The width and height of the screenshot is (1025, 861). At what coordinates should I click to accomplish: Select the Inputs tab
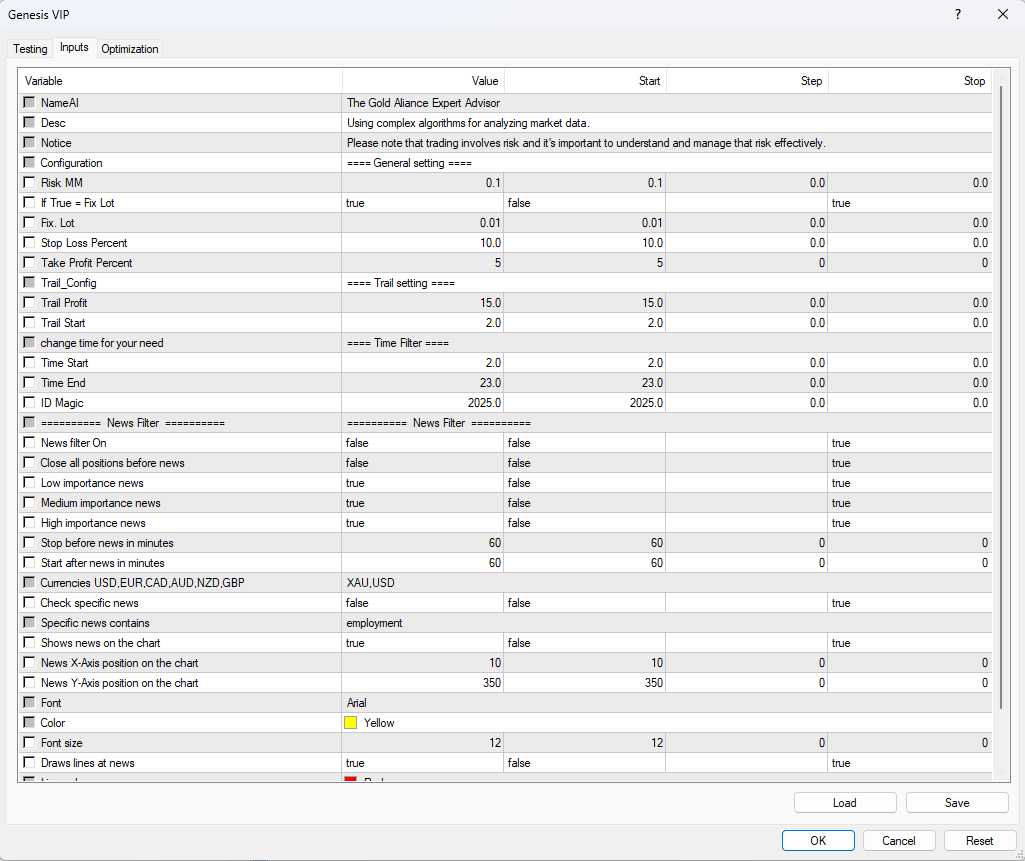pyautogui.click(x=74, y=48)
